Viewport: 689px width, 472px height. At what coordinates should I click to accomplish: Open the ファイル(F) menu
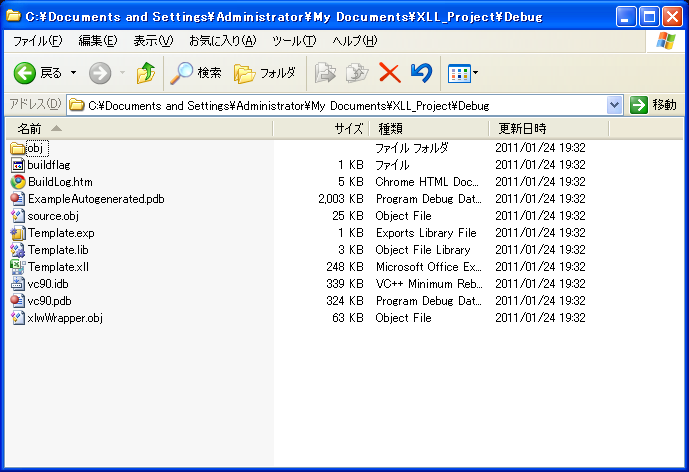[38, 41]
